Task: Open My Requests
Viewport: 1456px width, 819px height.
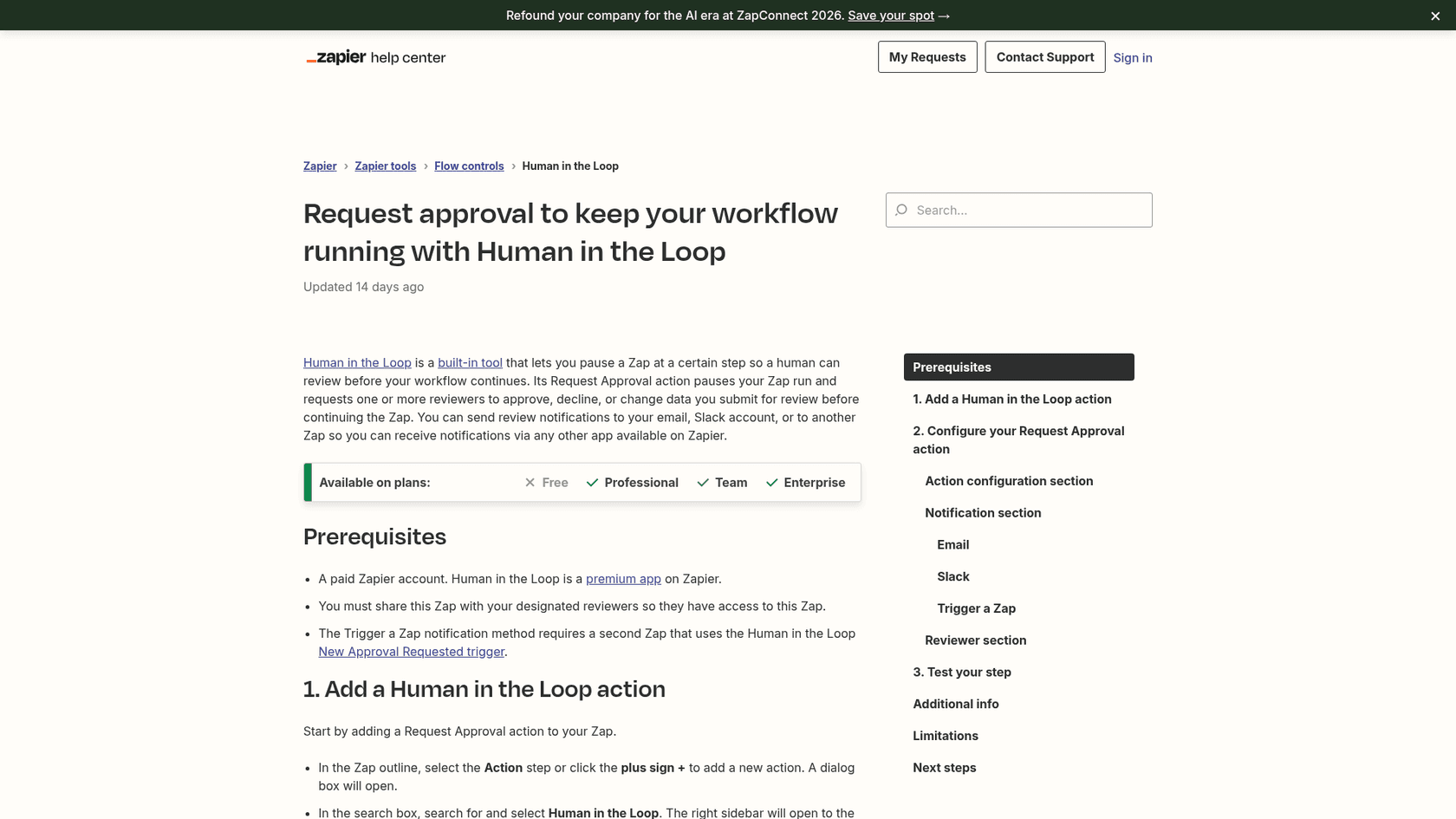Action: pos(927,57)
